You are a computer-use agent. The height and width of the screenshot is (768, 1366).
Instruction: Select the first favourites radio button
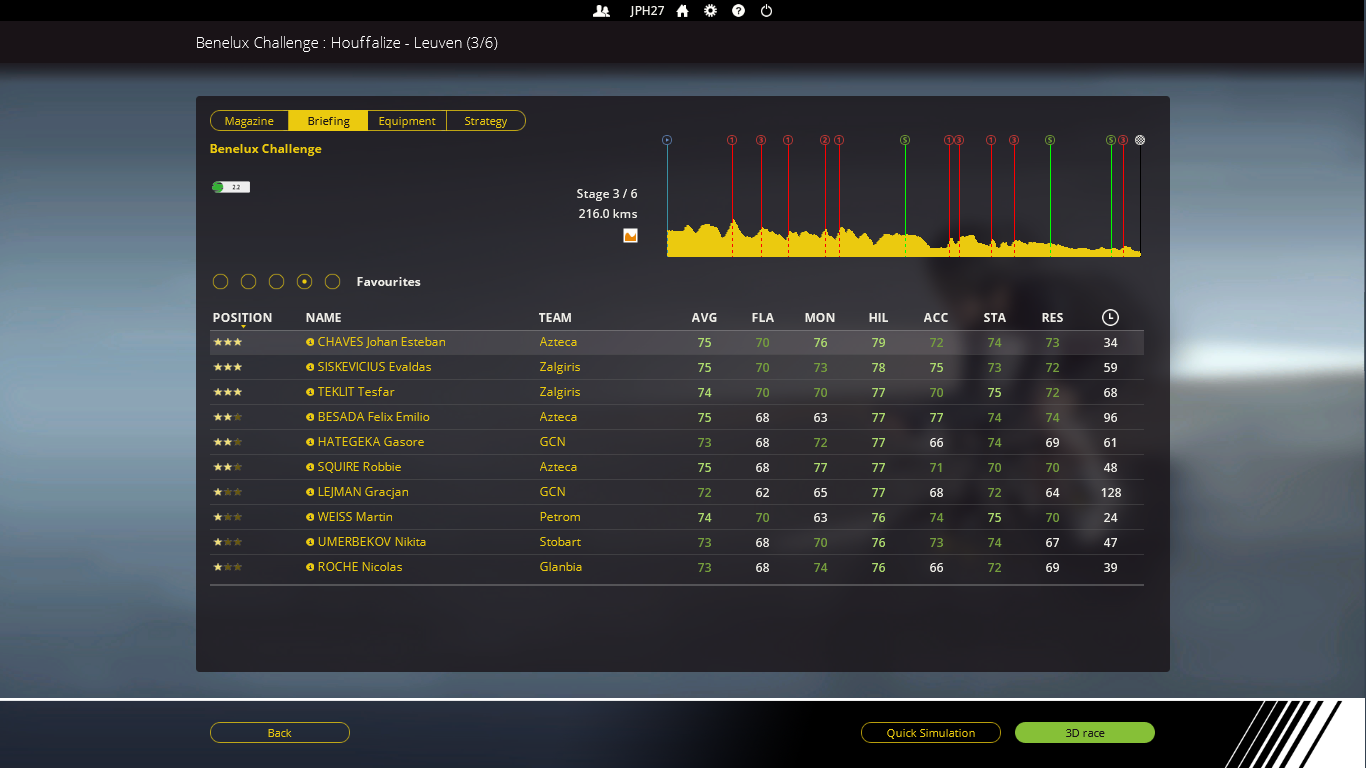(x=221, y=282)
